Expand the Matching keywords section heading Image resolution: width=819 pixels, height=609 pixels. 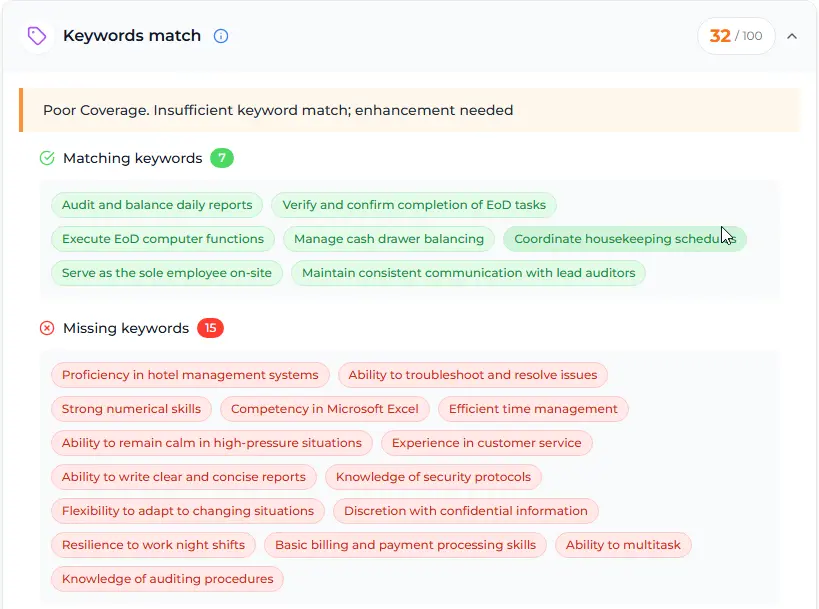133,158
